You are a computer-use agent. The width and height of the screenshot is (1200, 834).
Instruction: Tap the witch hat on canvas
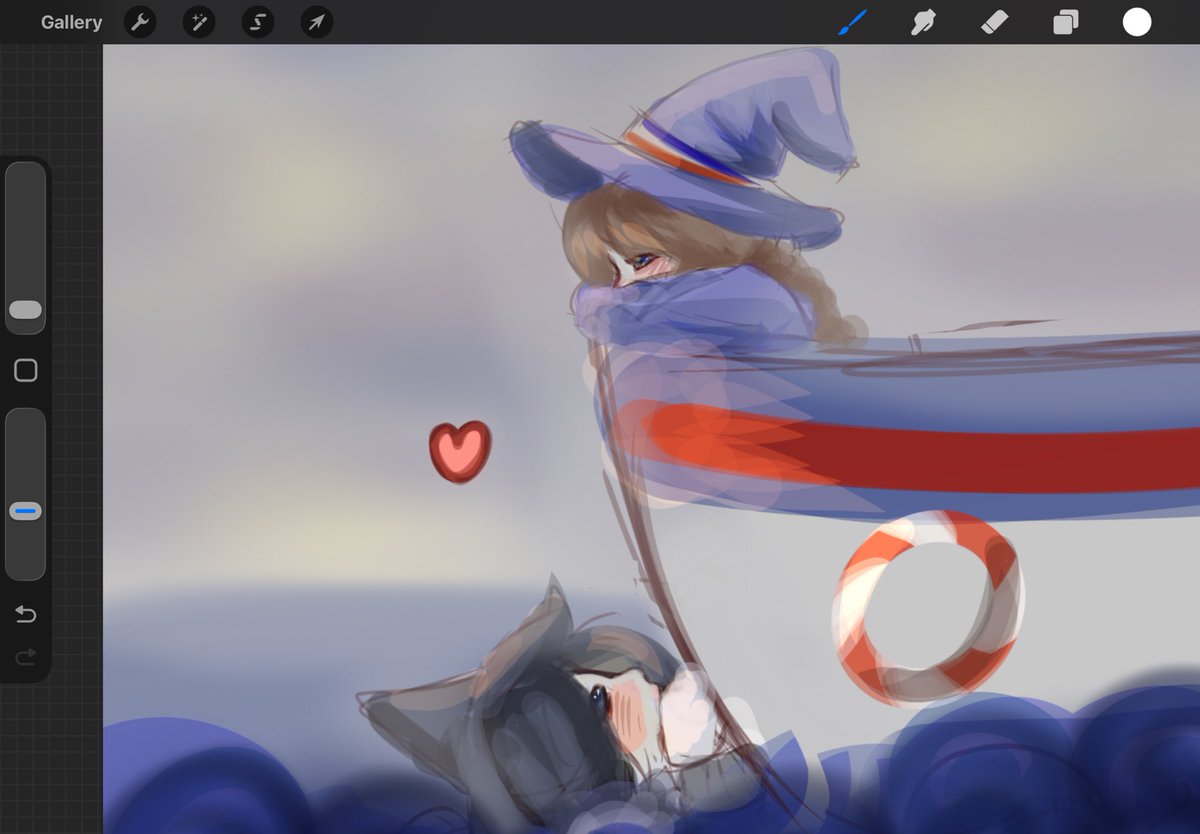(684, 150)
